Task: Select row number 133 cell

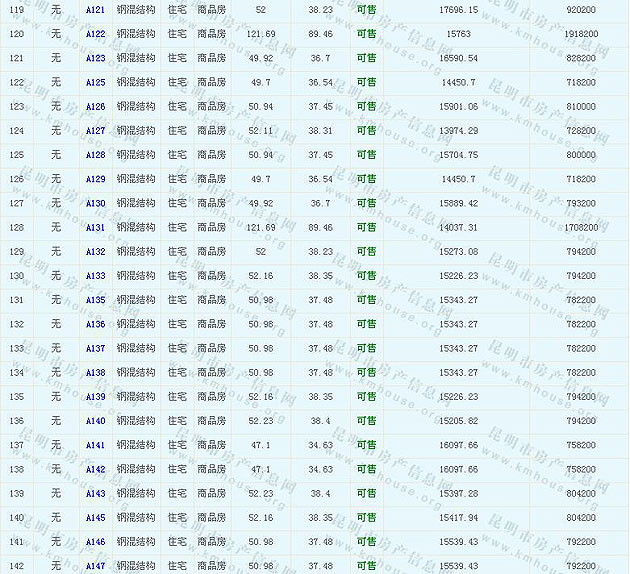Action: click(x=16, y=349)
